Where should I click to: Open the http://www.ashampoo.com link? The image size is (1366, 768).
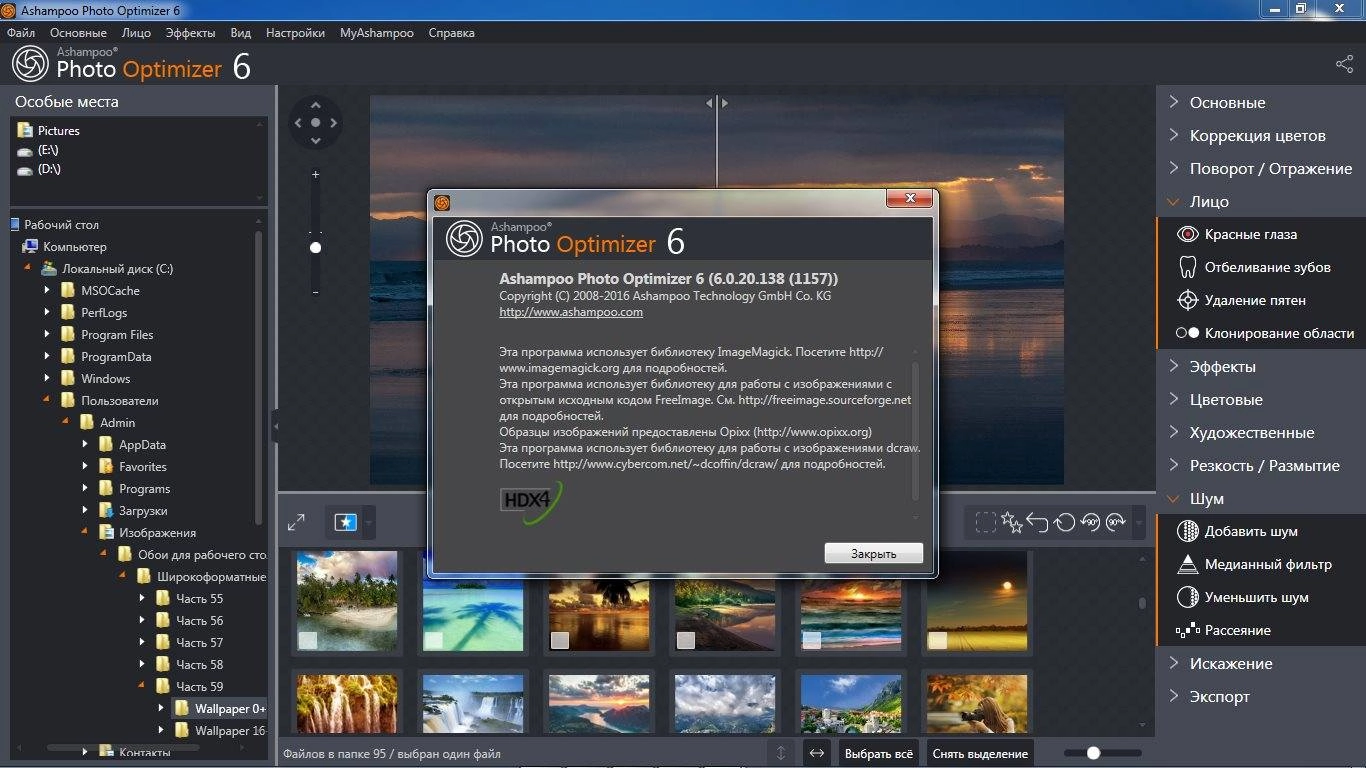pos(571,312)
